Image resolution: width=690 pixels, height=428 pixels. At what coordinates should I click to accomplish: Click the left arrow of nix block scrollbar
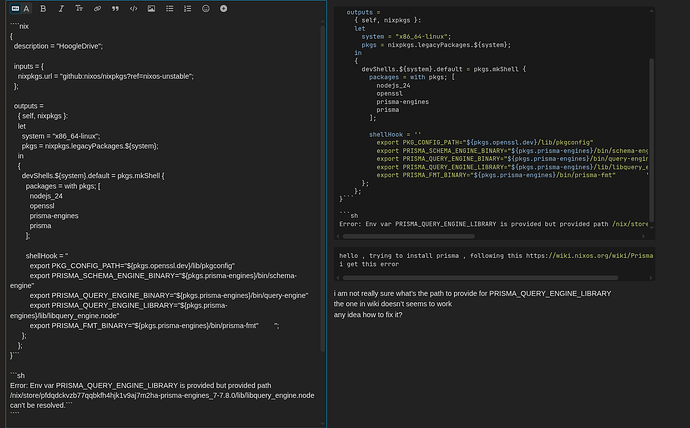coord(338,236)
